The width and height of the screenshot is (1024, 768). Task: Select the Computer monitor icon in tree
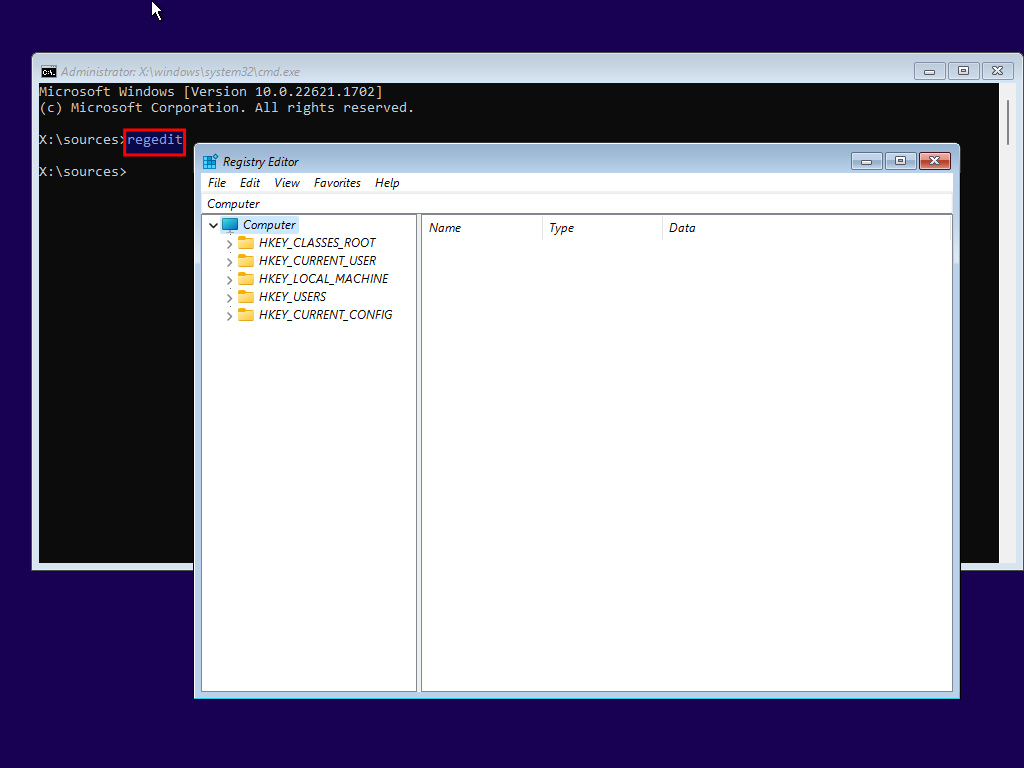point(230,225)
